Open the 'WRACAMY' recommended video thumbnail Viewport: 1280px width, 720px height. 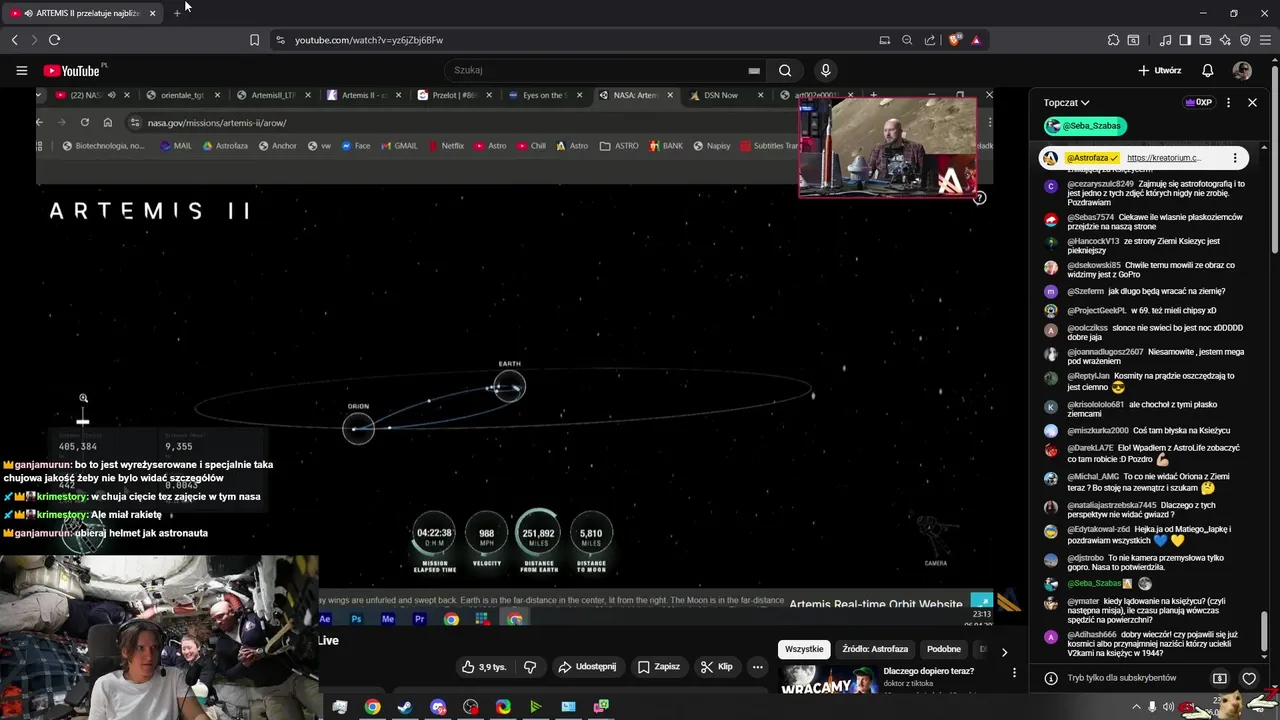pyautogui.click(x=828, y=680)
